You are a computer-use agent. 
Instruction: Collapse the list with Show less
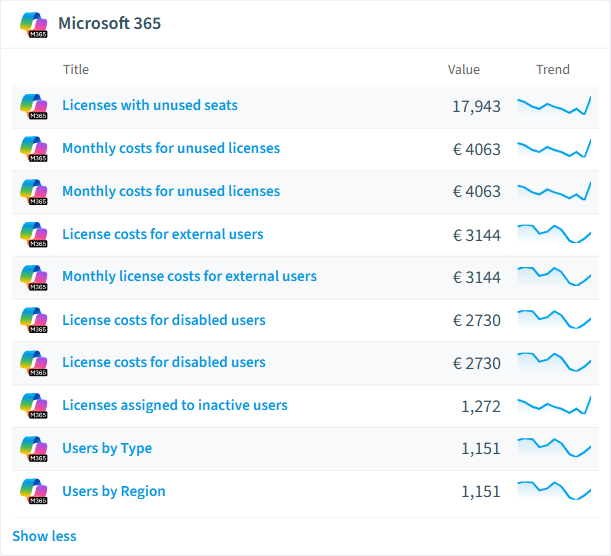[44, 536]
